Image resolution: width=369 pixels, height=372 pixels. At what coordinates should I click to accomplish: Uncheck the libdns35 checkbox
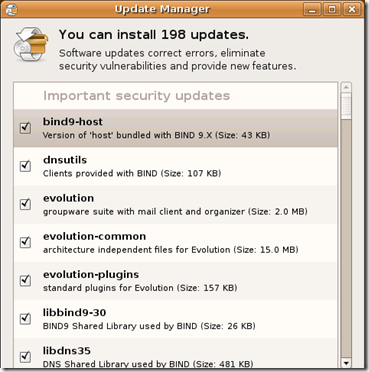tap(25, 357)
